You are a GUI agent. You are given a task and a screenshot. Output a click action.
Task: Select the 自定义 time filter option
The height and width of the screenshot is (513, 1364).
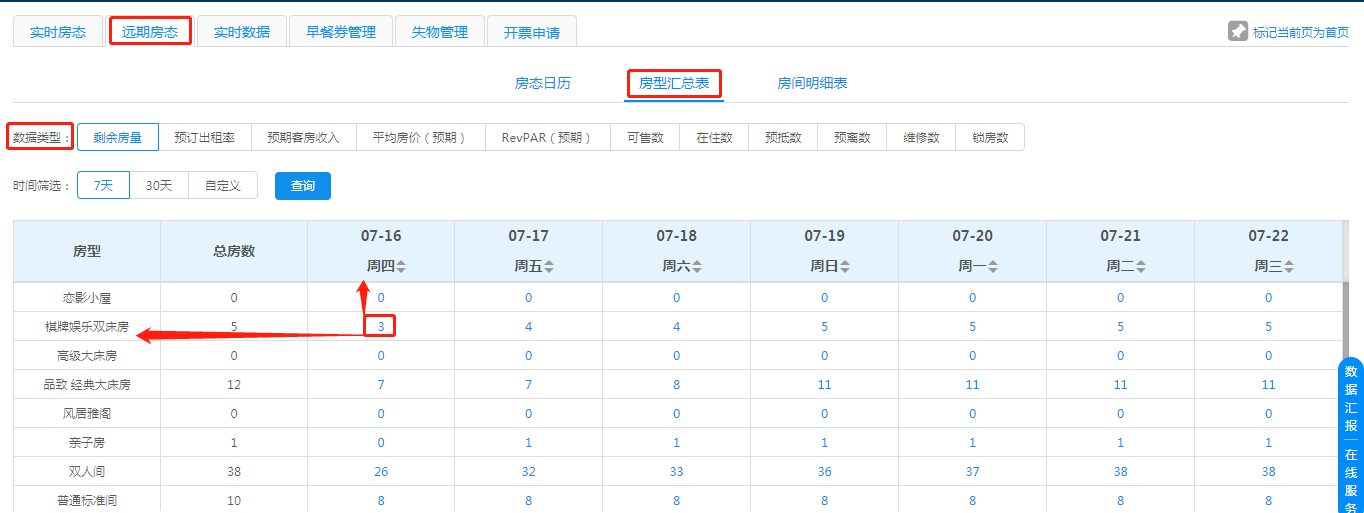point(223,186)
